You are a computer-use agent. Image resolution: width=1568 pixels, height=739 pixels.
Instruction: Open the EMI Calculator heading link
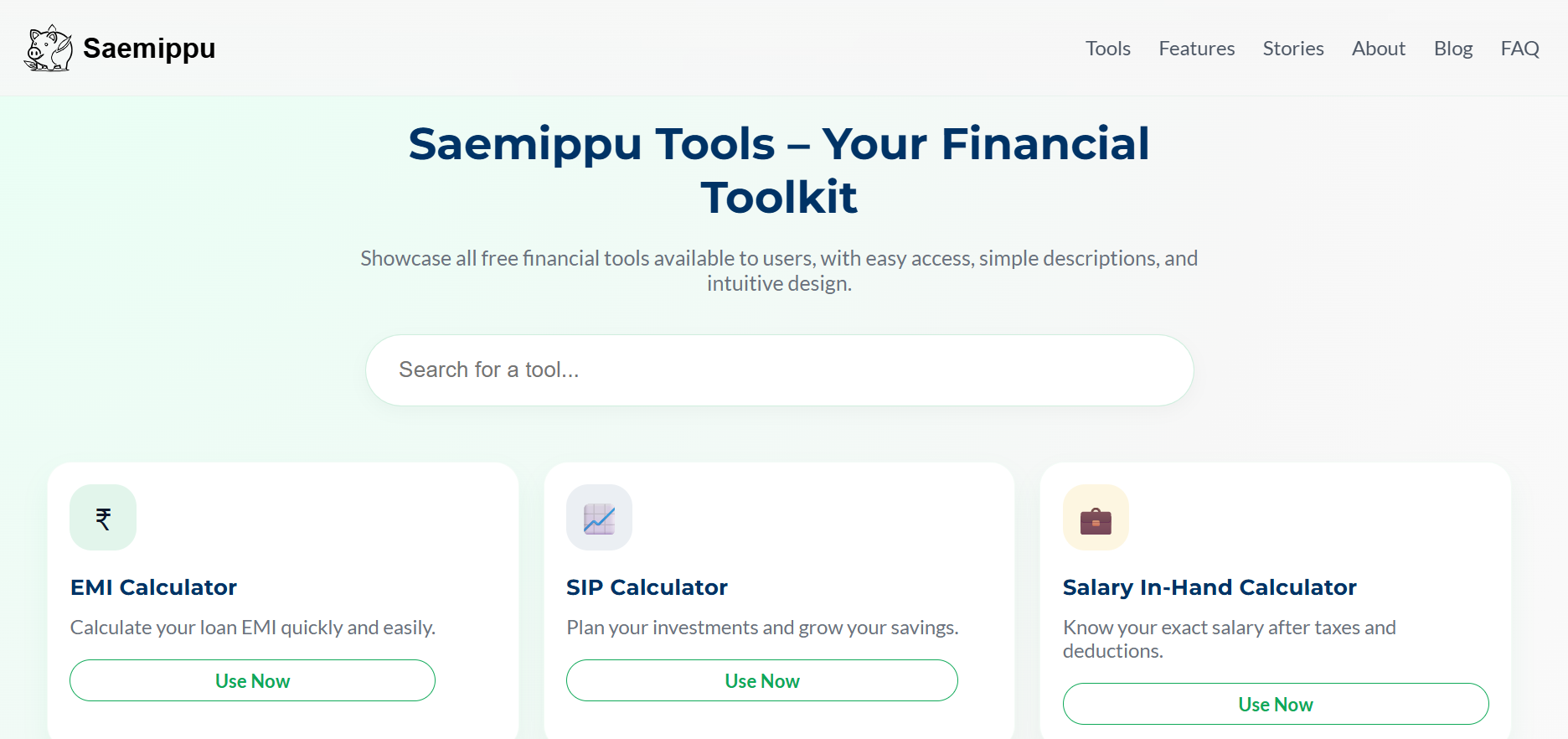(153, 587)
